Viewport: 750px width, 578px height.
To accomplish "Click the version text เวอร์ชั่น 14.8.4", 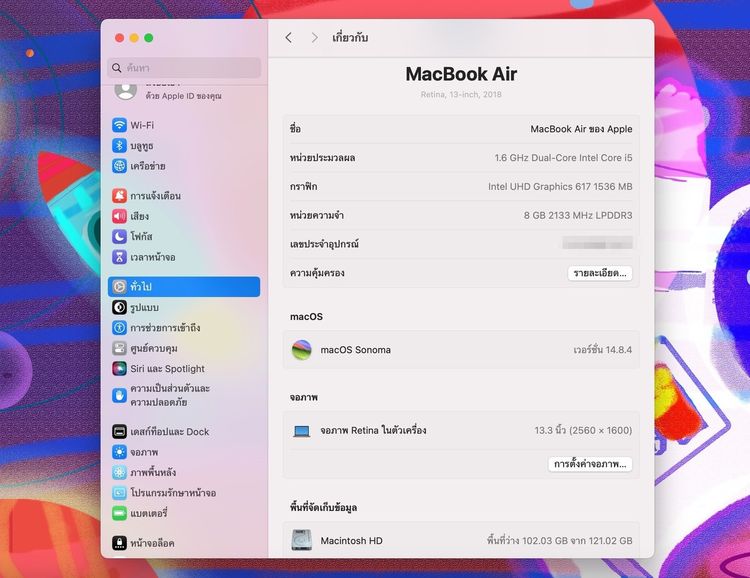I will pos(603,350).
